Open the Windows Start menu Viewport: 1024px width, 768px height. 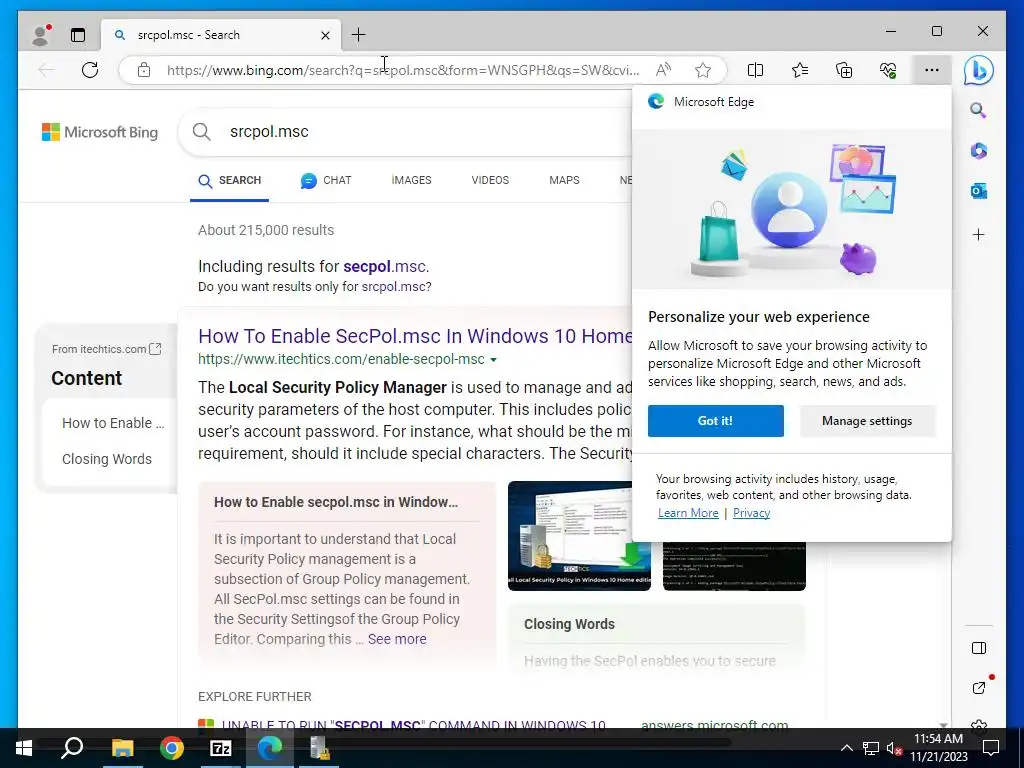pyautogui.click(x=24, y=748)
